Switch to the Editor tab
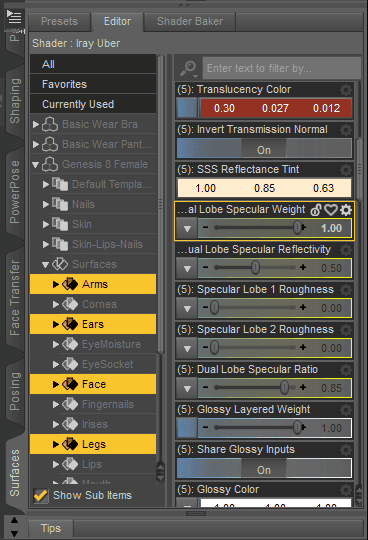This screenshot has width=368, height=540. coord(117,21)
